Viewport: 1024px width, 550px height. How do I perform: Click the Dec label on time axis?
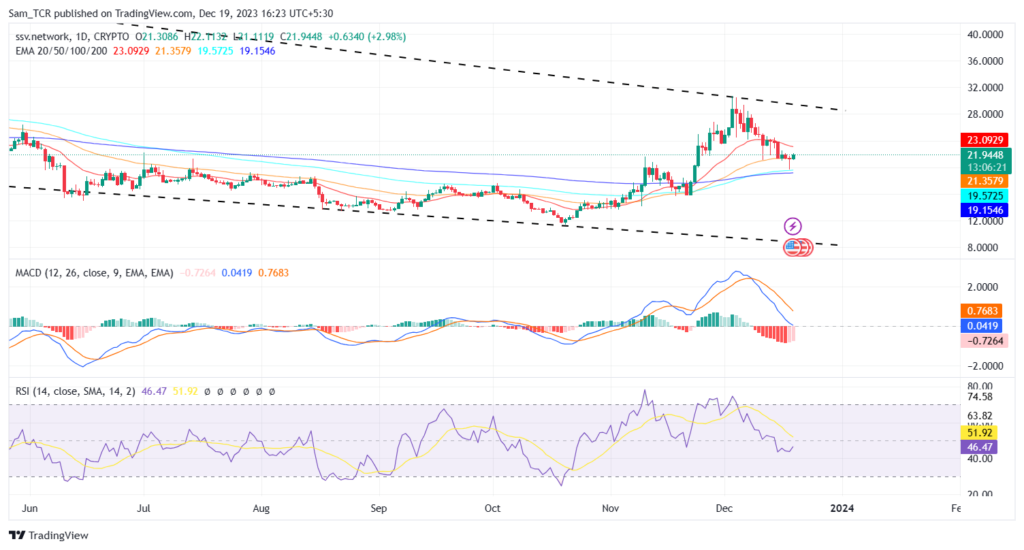tap(724, 508)
